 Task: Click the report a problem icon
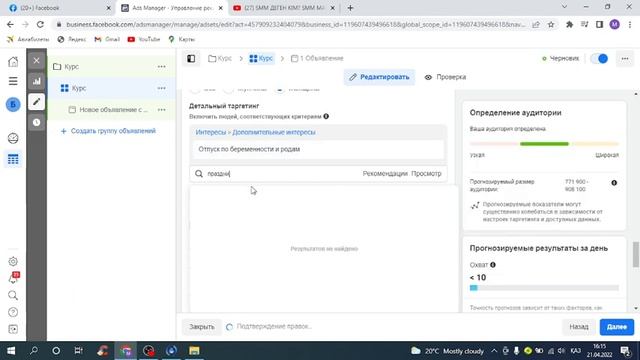pos(13,329)
